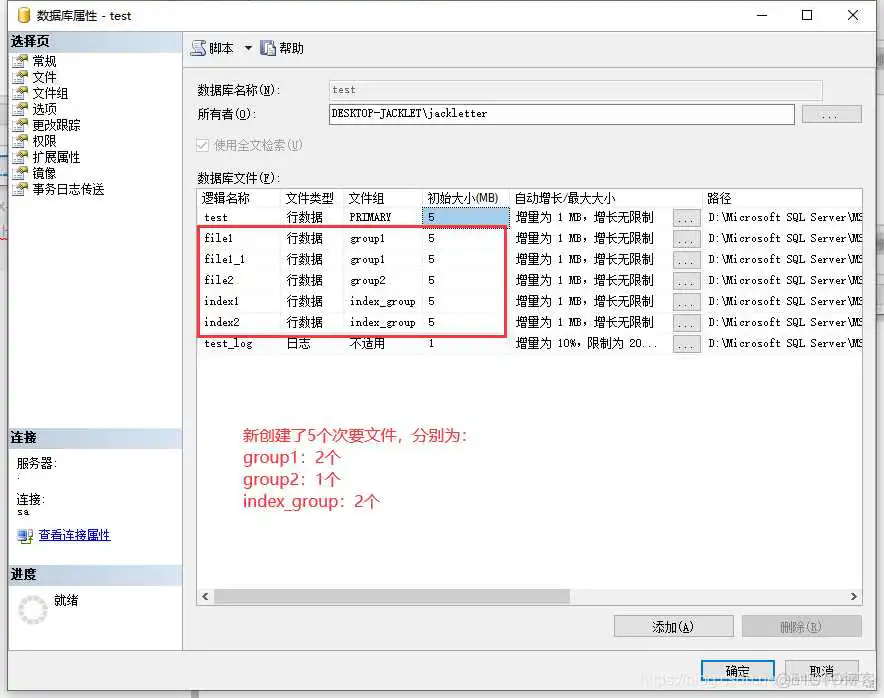Click the 所有者 owner input field
The height and width of the screenshot is (698, 884).
point(560,114)
